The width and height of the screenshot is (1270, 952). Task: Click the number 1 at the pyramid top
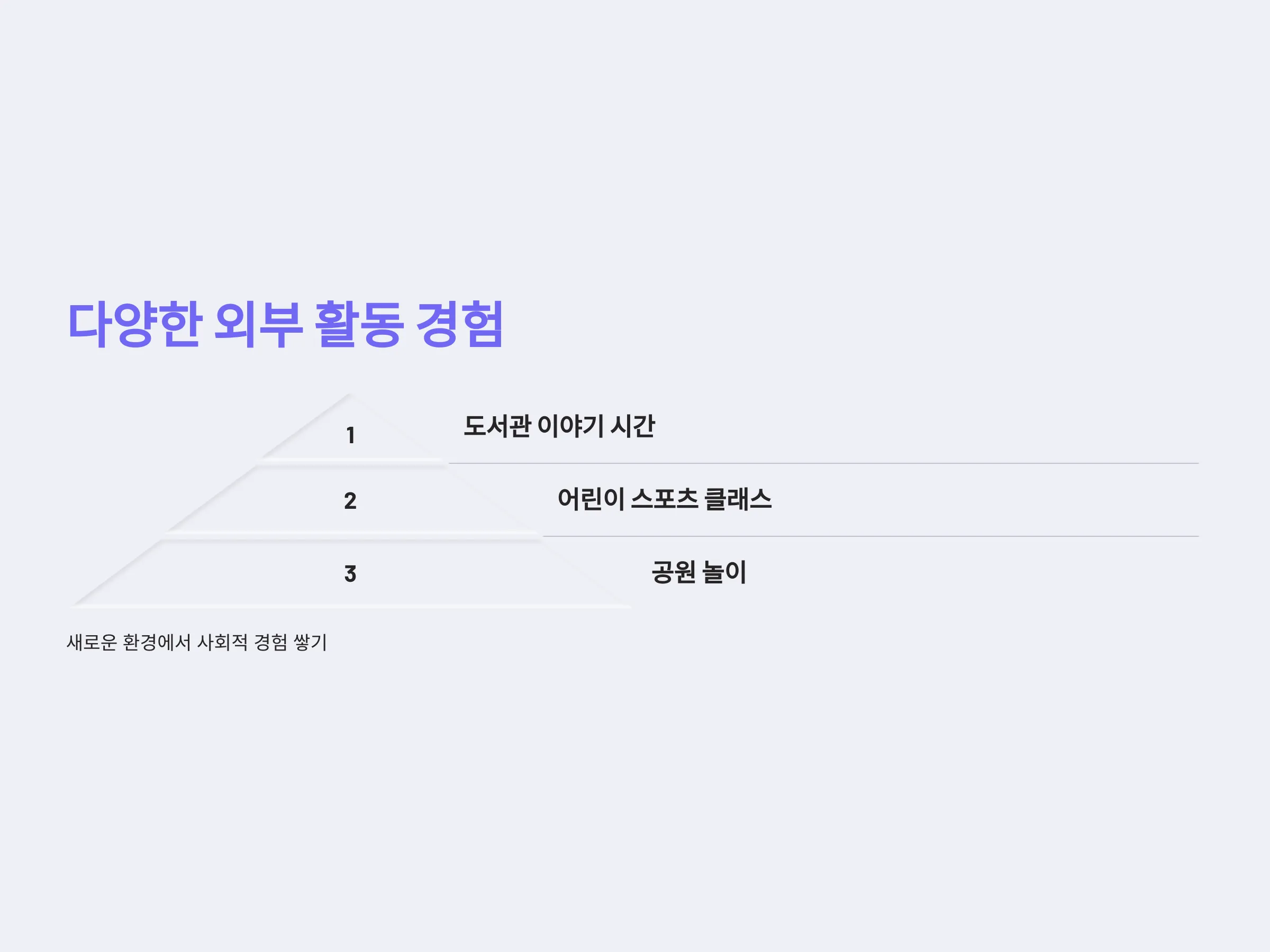350,436
